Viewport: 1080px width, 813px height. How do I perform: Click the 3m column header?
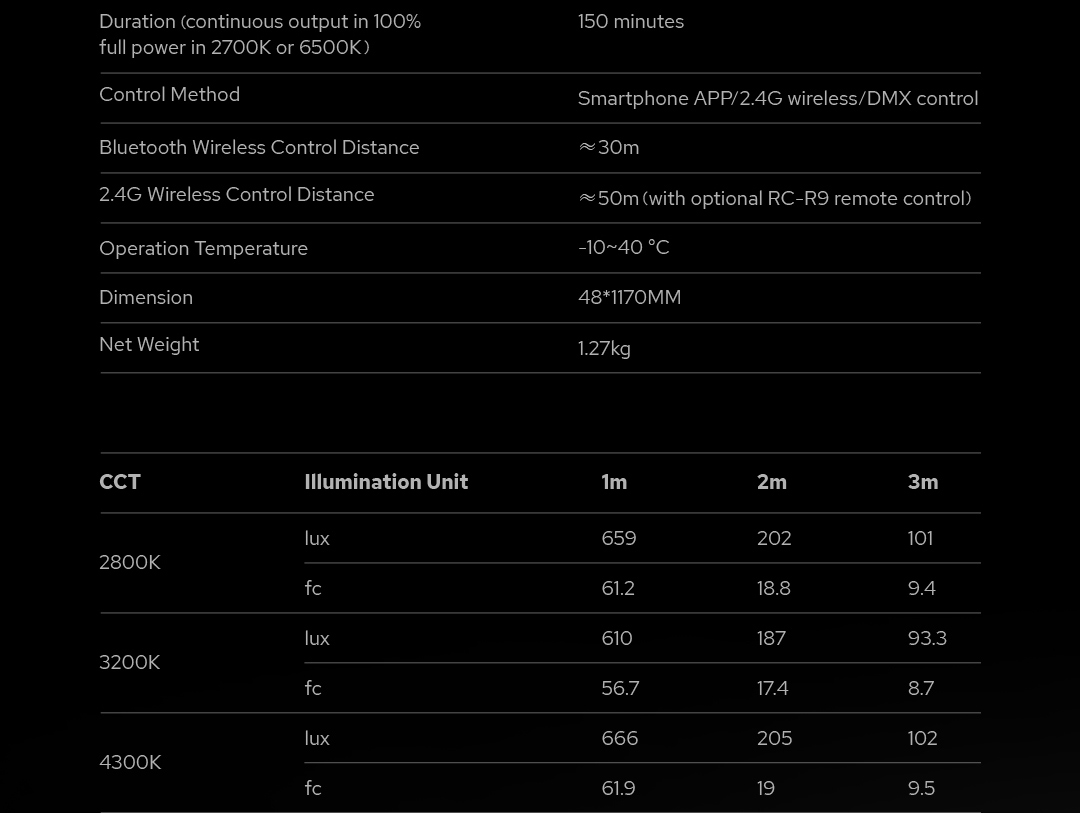pos(922,482)
